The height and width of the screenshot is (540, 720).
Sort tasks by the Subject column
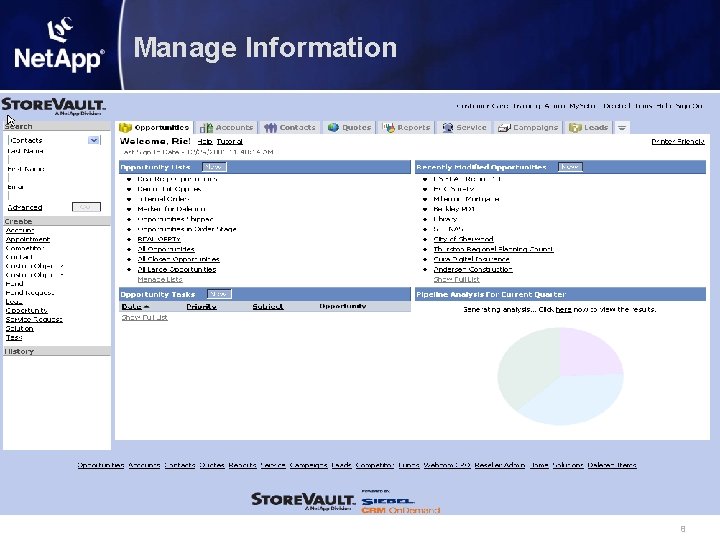click(268, 306)
